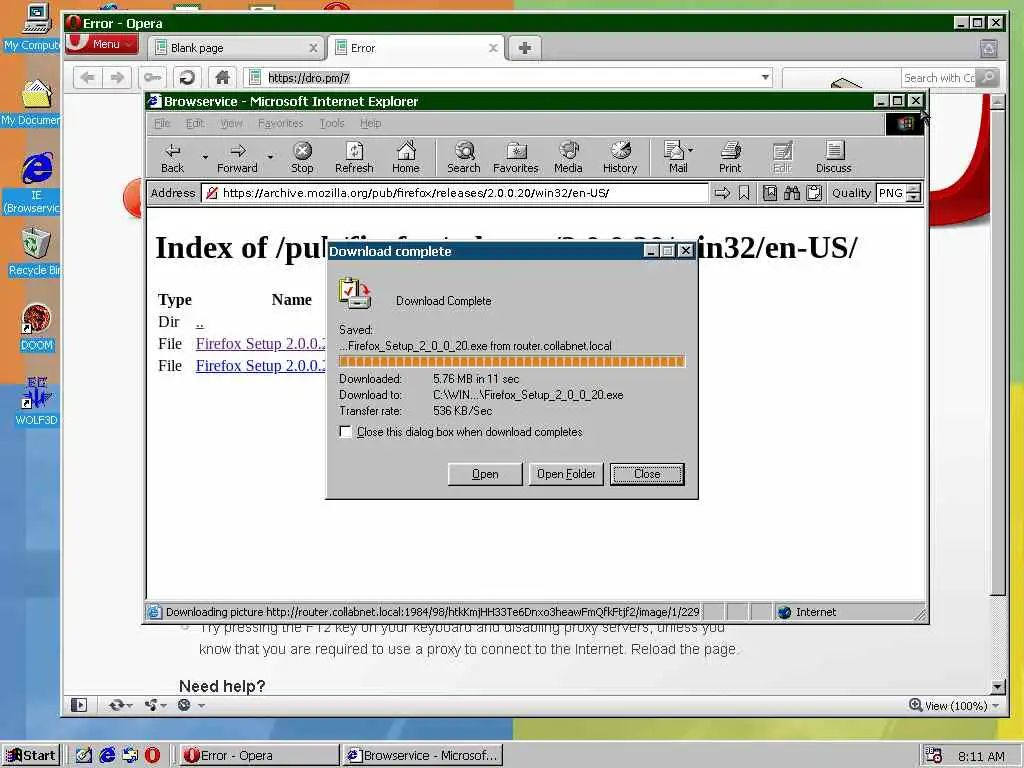The height and width of the screenshot is (768, 1024).
Task: Open the Favorites menu in Internet Explorer
Action: (280, 123)
